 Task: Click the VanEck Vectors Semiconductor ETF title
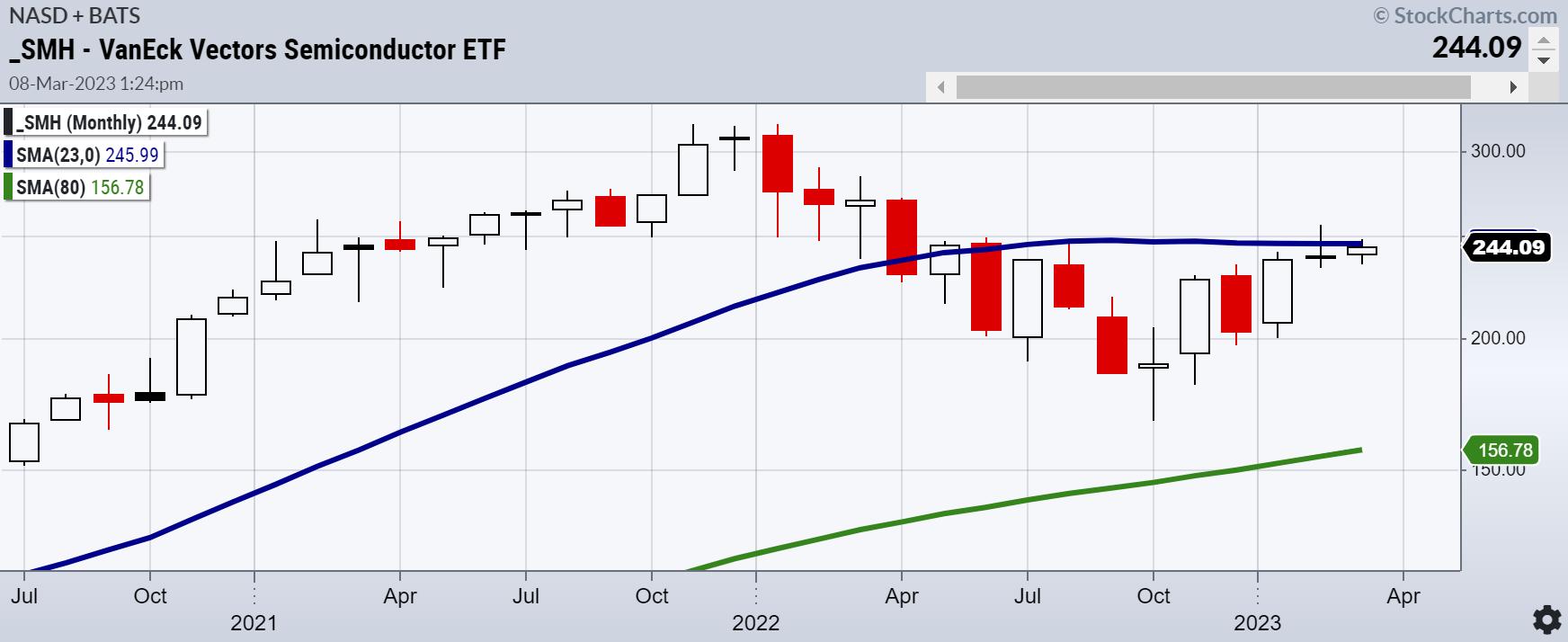(257, 49)
